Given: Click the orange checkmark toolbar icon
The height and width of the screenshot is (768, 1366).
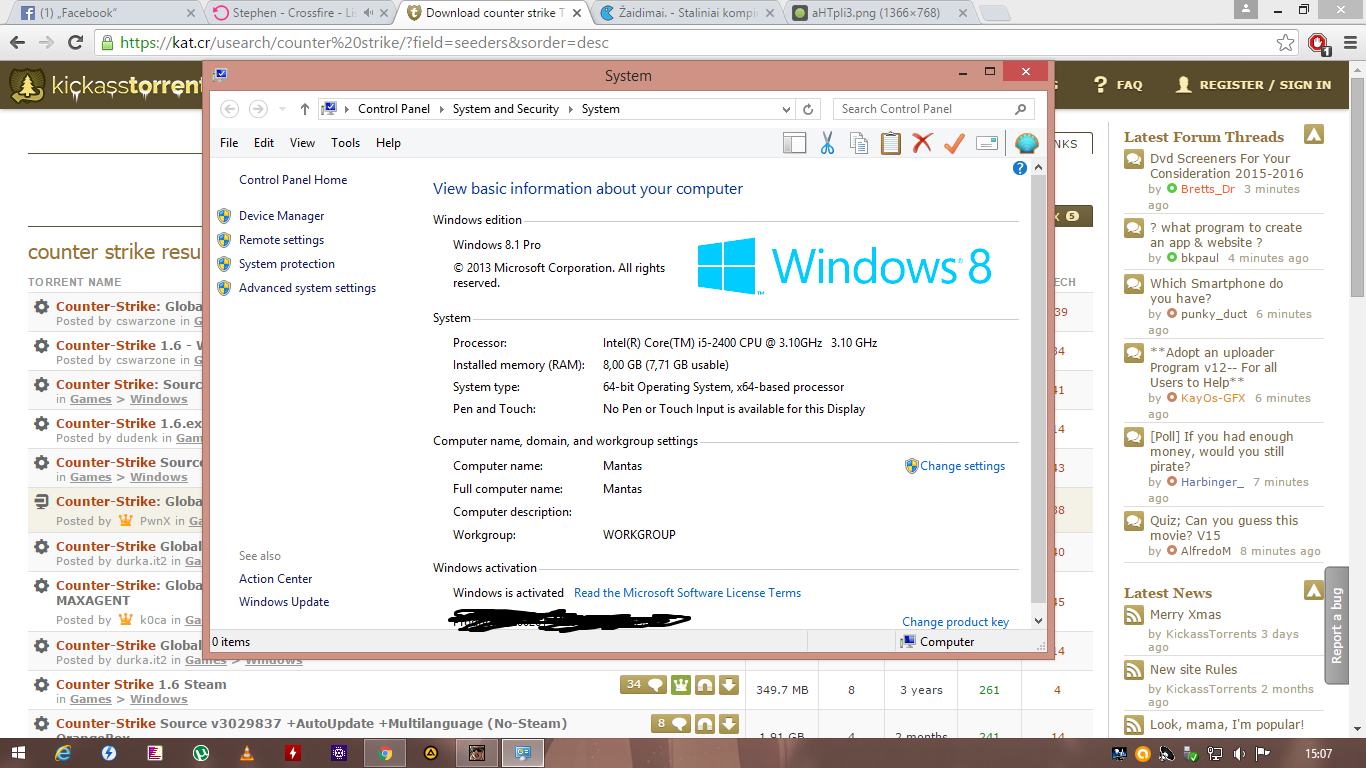Looking at the screenshot, I should [x=954, y=143].
